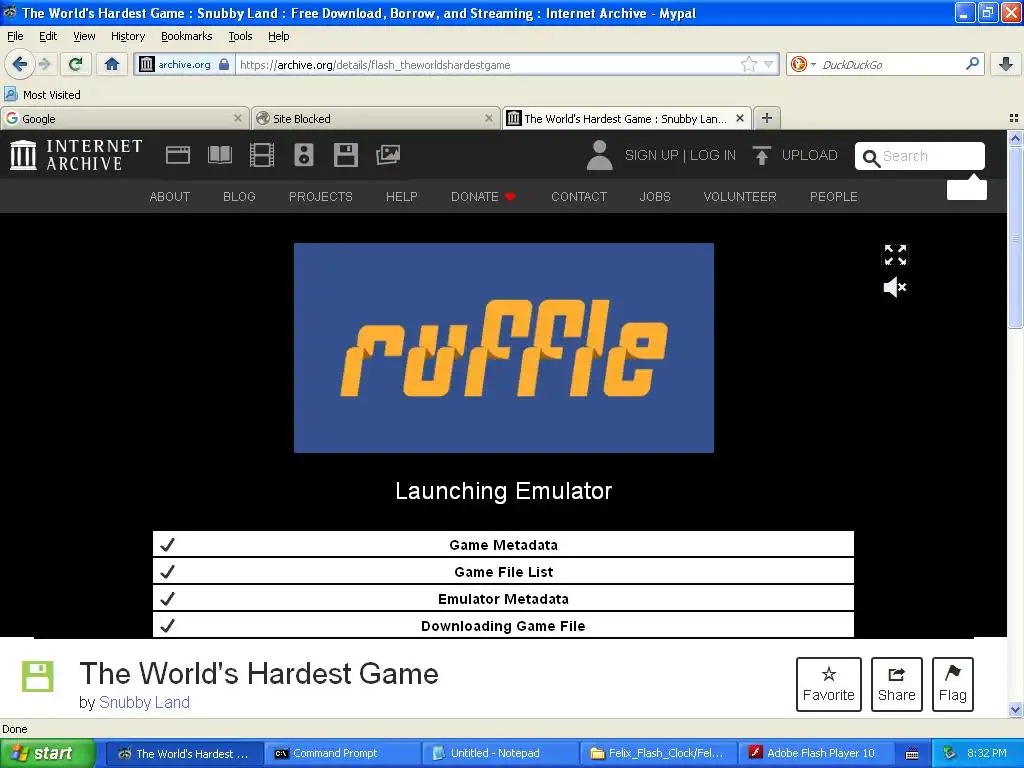Open the Software floppy disk icon
1024x768 pixels.
pos(345,155)
